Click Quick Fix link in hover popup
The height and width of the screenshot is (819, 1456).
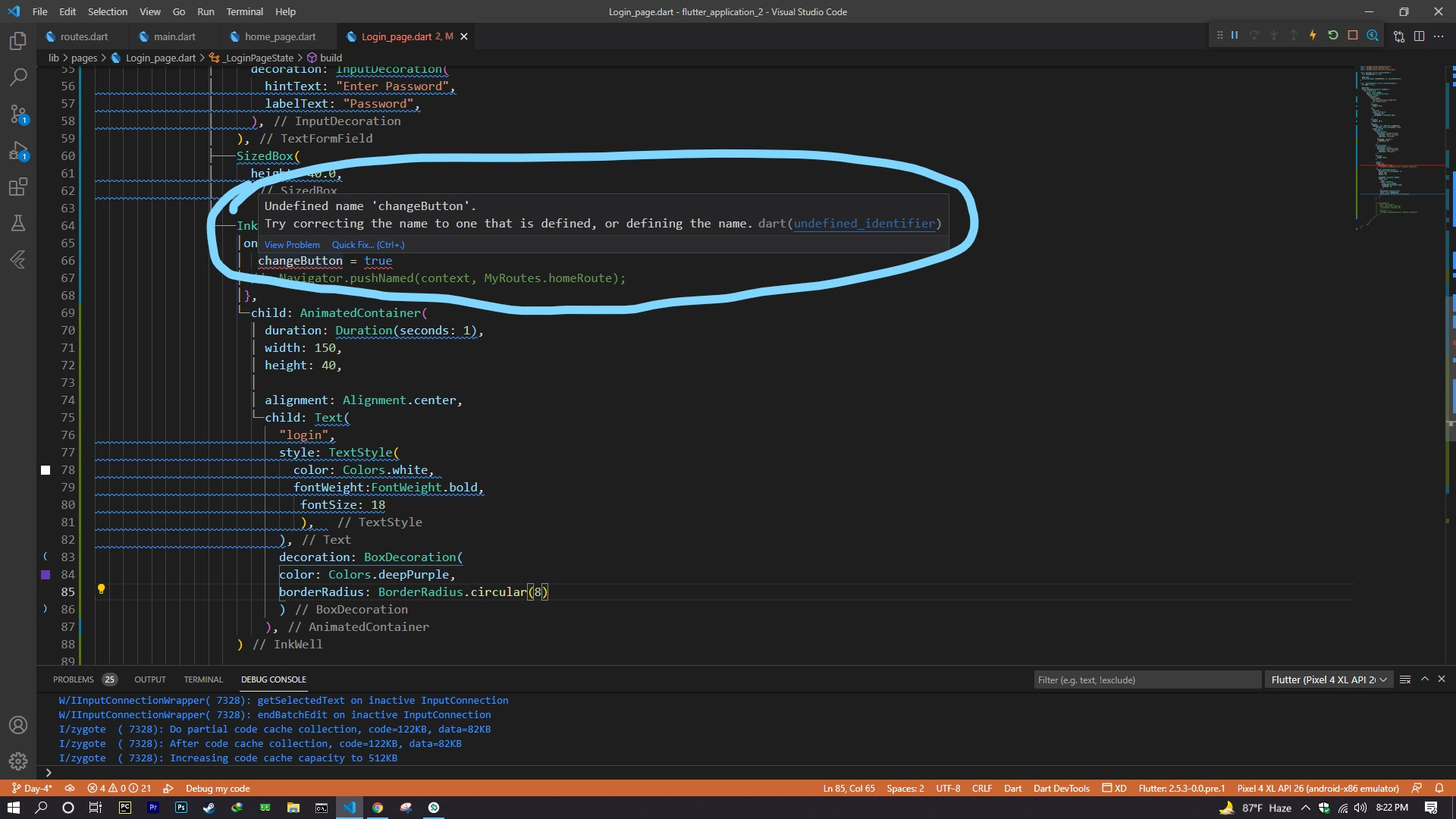[368, 245]
